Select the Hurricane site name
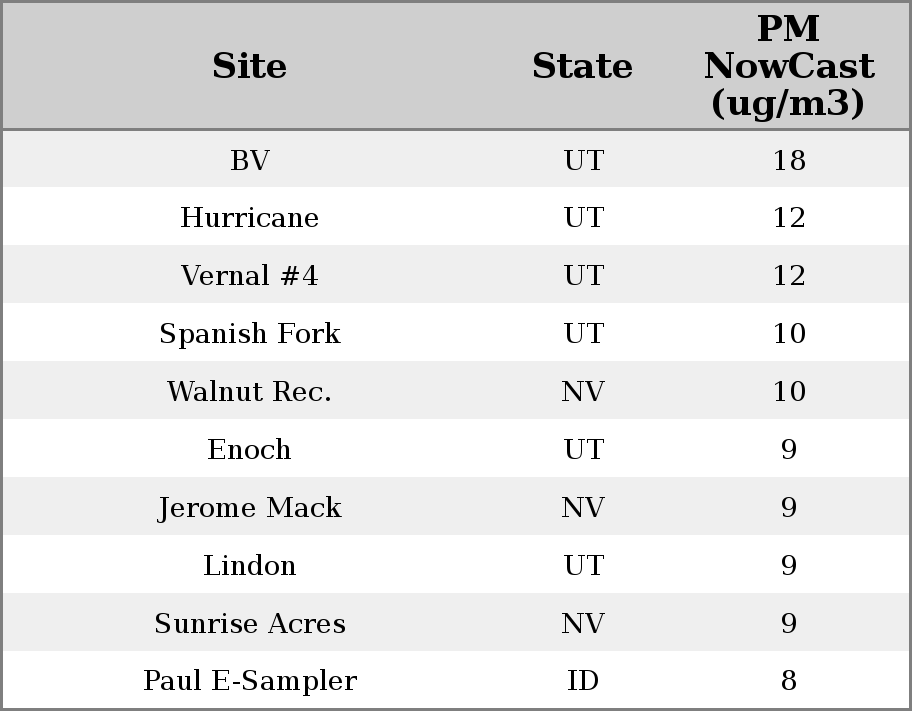The height and width of the screenshot is (711, 912). [250, 218]
